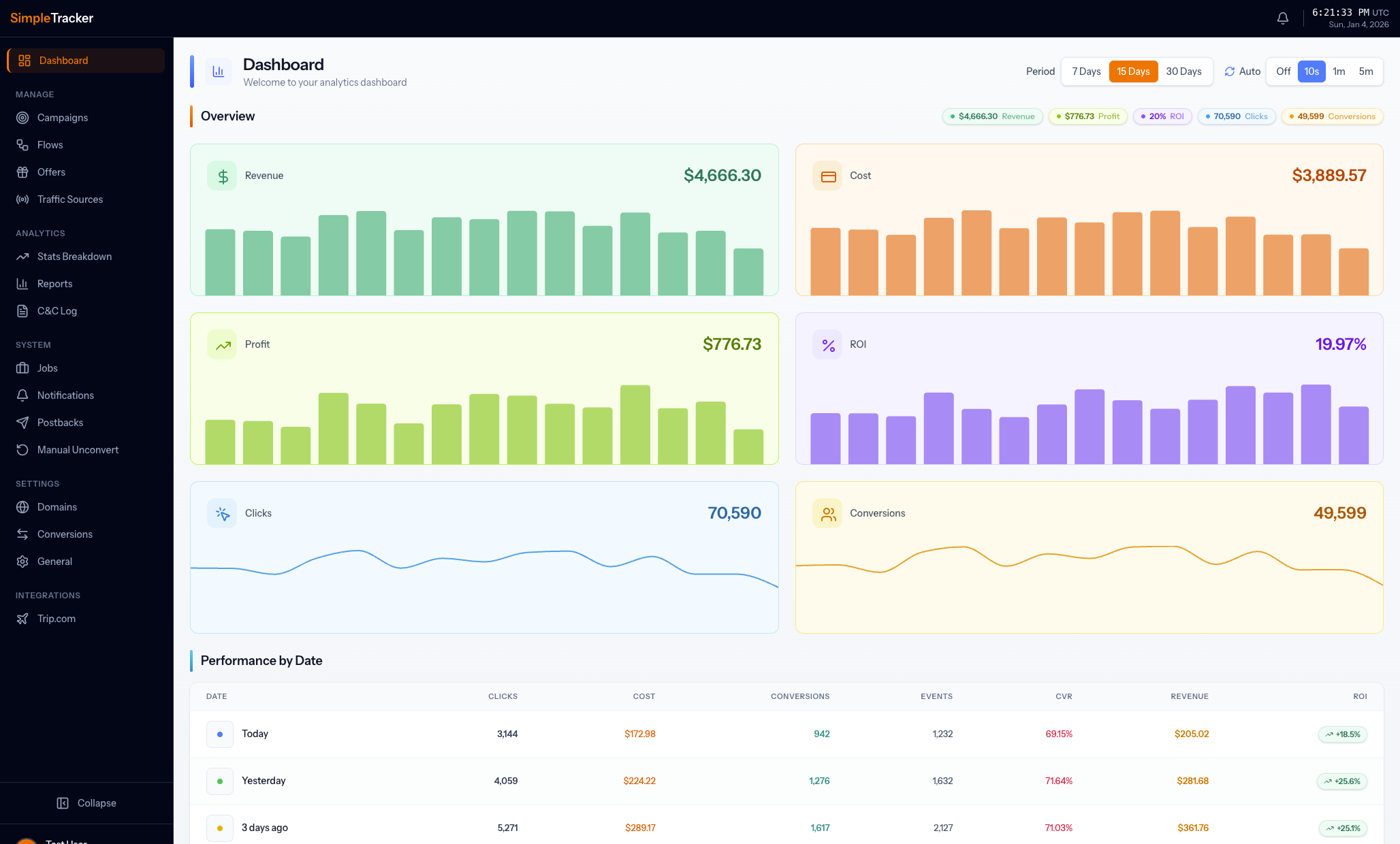Select the 30 Days period tab

[x=1184, y=71]
